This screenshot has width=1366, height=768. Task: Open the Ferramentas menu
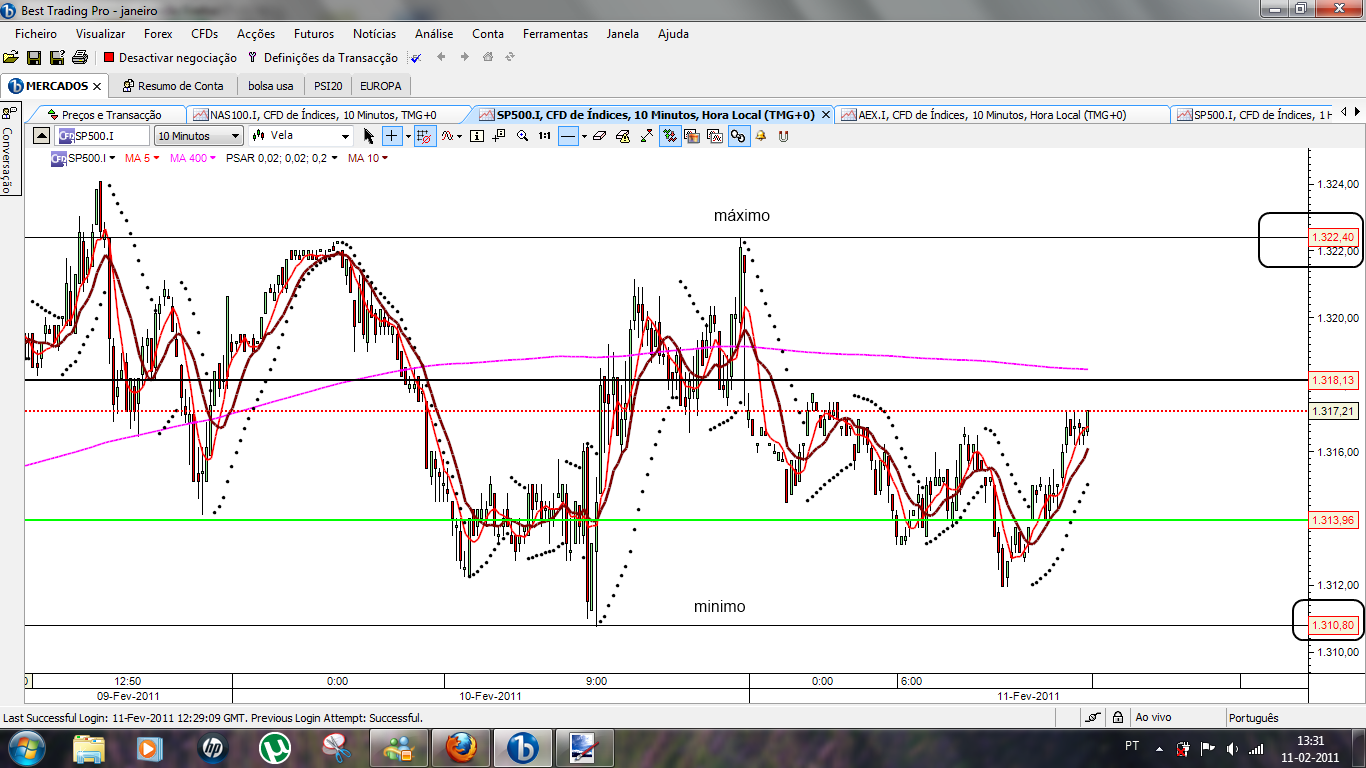click(x=555, y=33)
